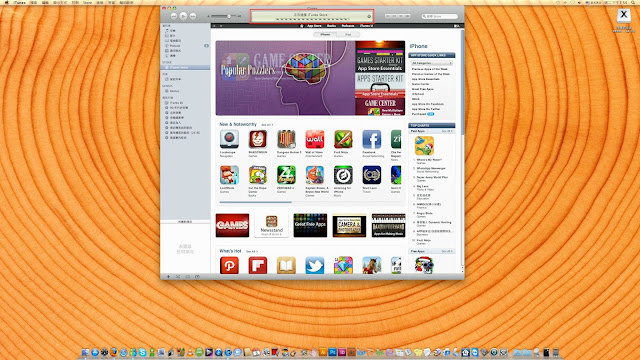Image resolution: width=640 pixels, height=360 pixels.
Task: Open the All Categories dropdown
Action: click(x=431, y=63)
